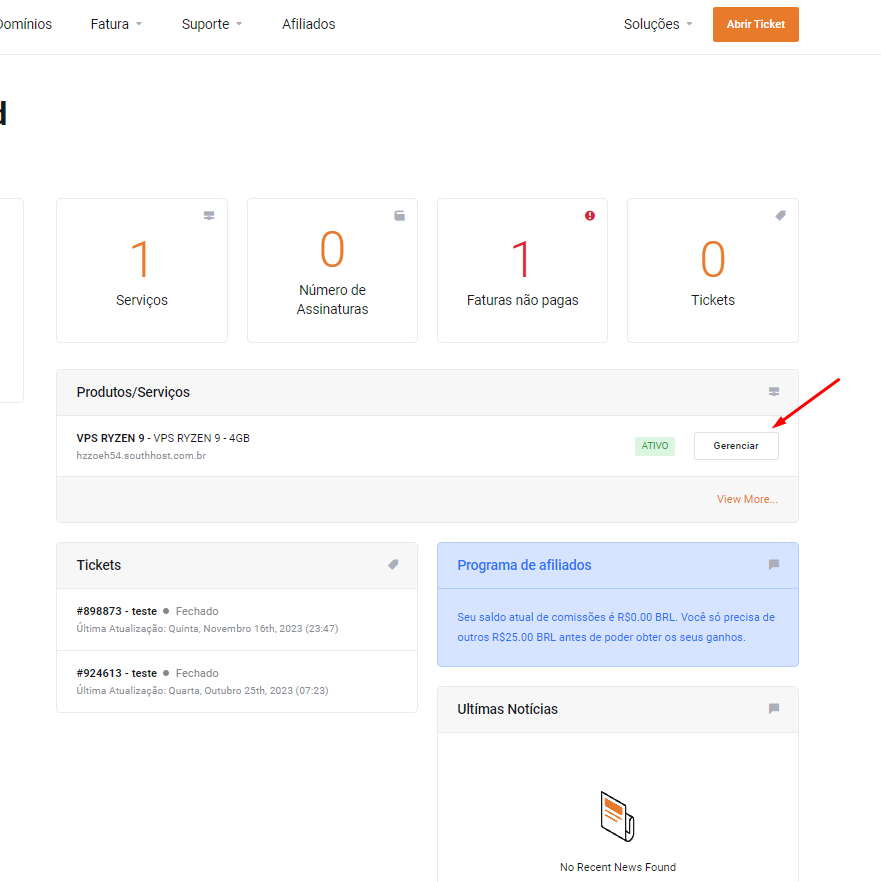Click the tag icon in Tickets card
881x882 pixels.
point(780,215)
